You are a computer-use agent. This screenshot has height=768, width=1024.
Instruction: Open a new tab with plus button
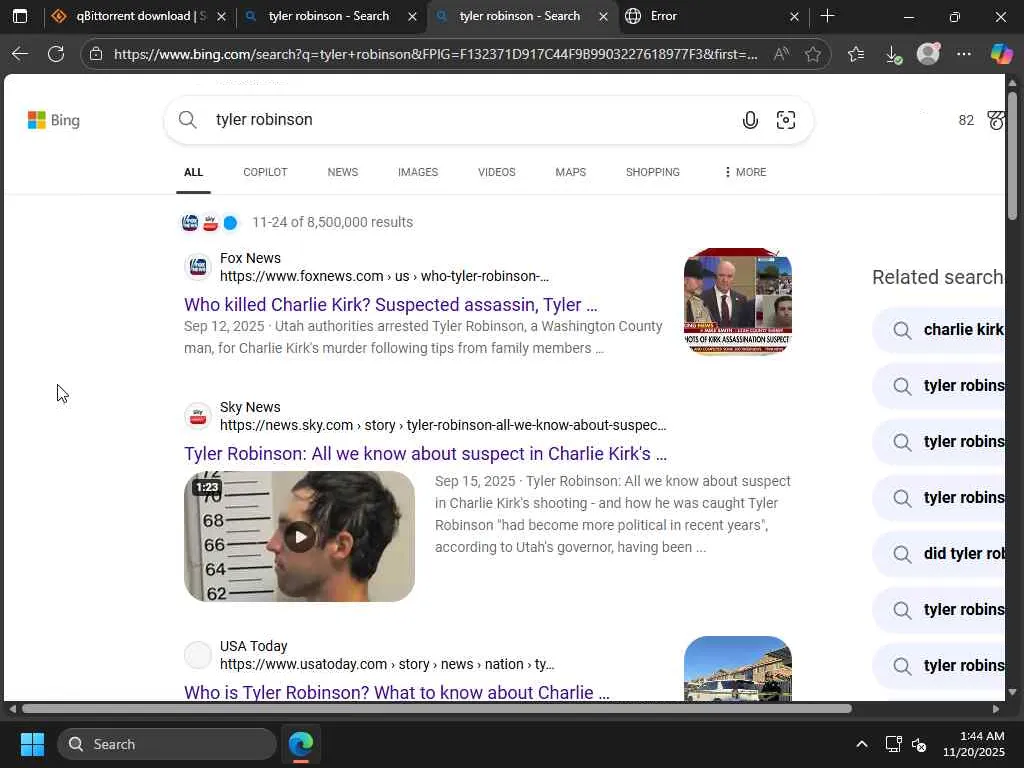point(827,16)
